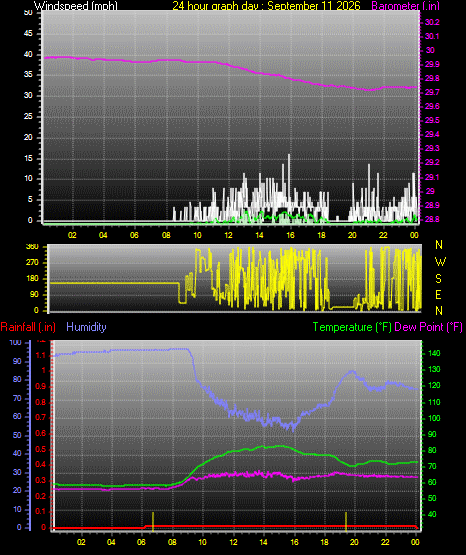
Task: Click the "Barometer (.in)" axis title
Action: (x=405, y=6)
